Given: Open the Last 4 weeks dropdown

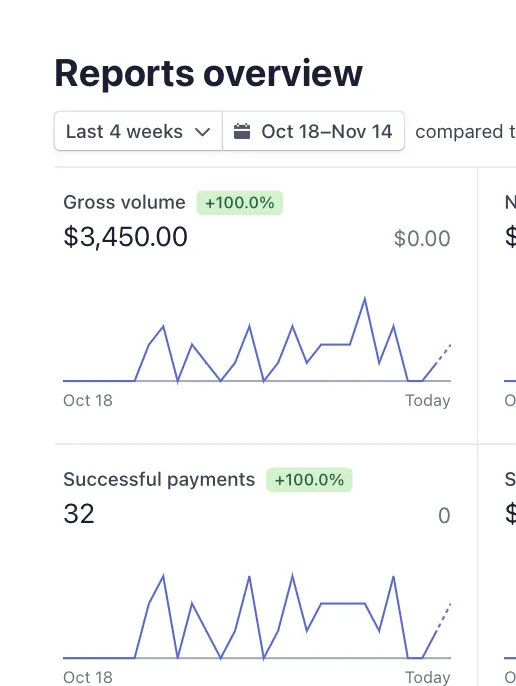Looking at the screenshot, I should 138,131.
